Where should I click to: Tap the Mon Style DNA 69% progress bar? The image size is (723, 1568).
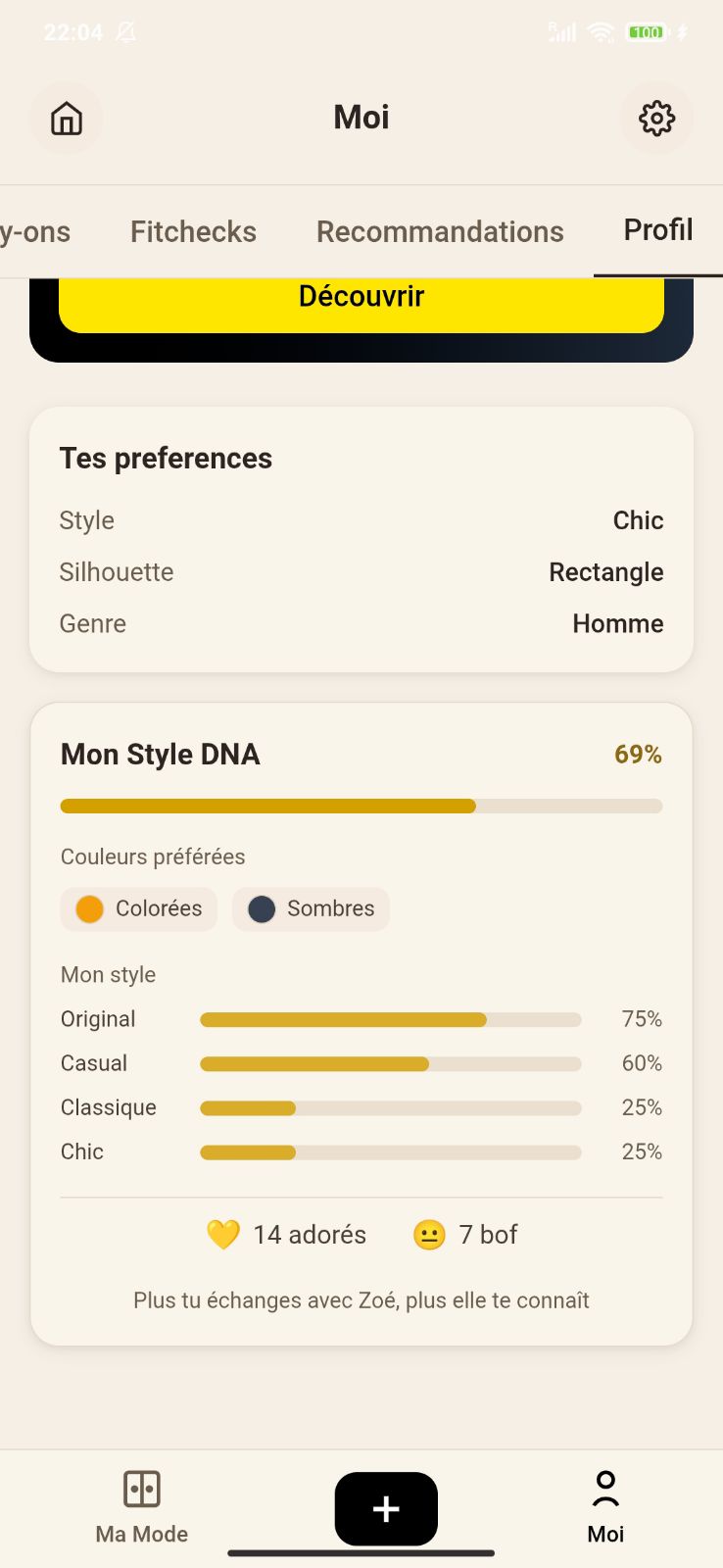(x=361, y=806)
